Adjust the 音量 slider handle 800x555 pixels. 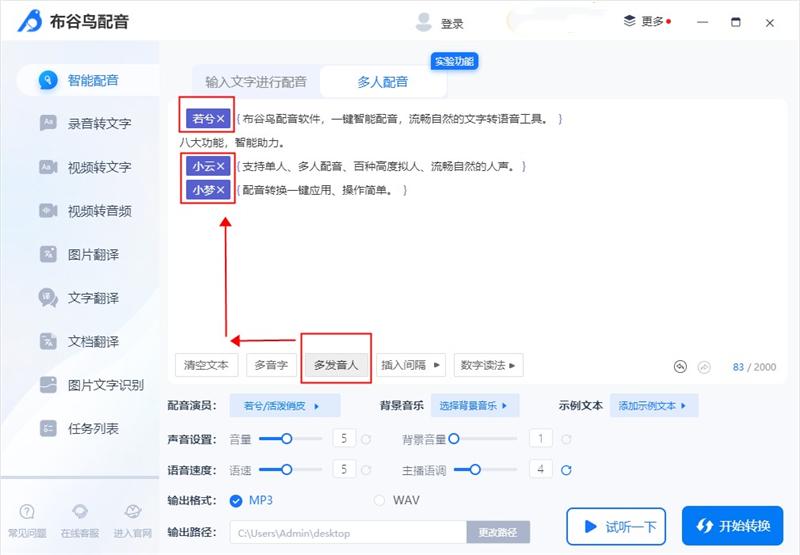(x=287, y=439)
